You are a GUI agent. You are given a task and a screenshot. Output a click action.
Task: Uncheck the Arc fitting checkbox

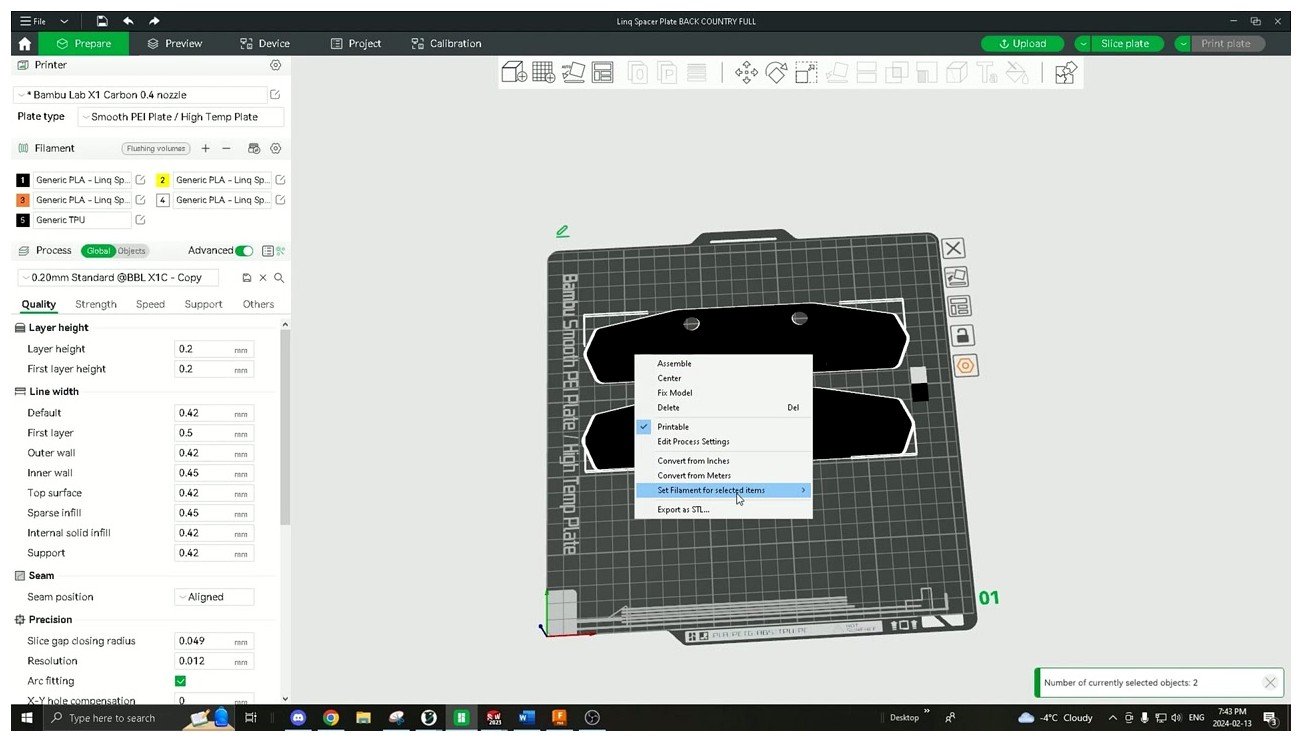pyautogui.click(x=180, y=681)
